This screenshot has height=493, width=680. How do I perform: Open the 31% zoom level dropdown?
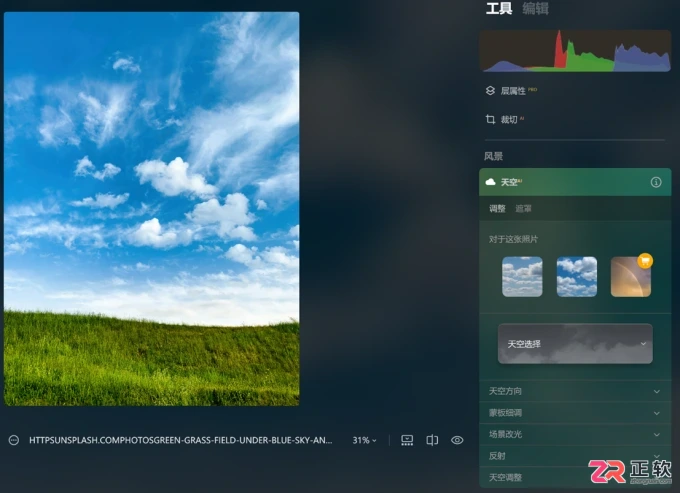pyautogui.click(x=364, y=441)
